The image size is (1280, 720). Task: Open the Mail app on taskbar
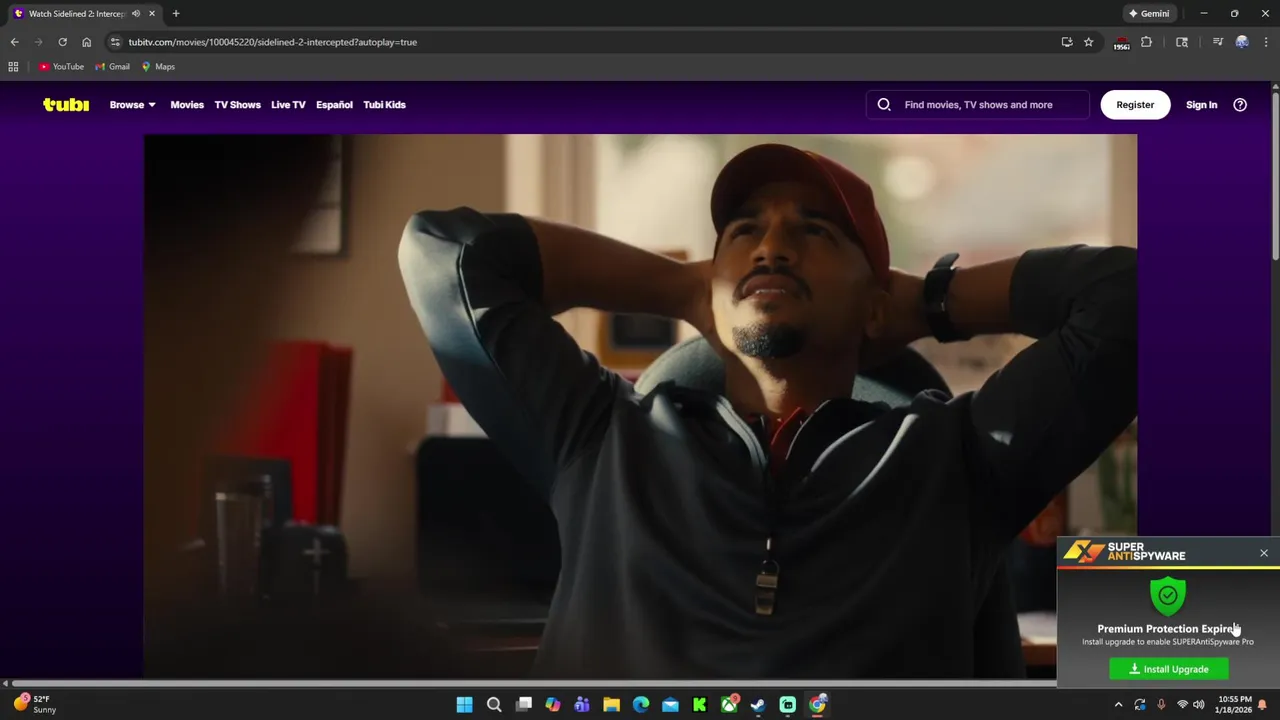pyautogui.click(x=670, y=705)
